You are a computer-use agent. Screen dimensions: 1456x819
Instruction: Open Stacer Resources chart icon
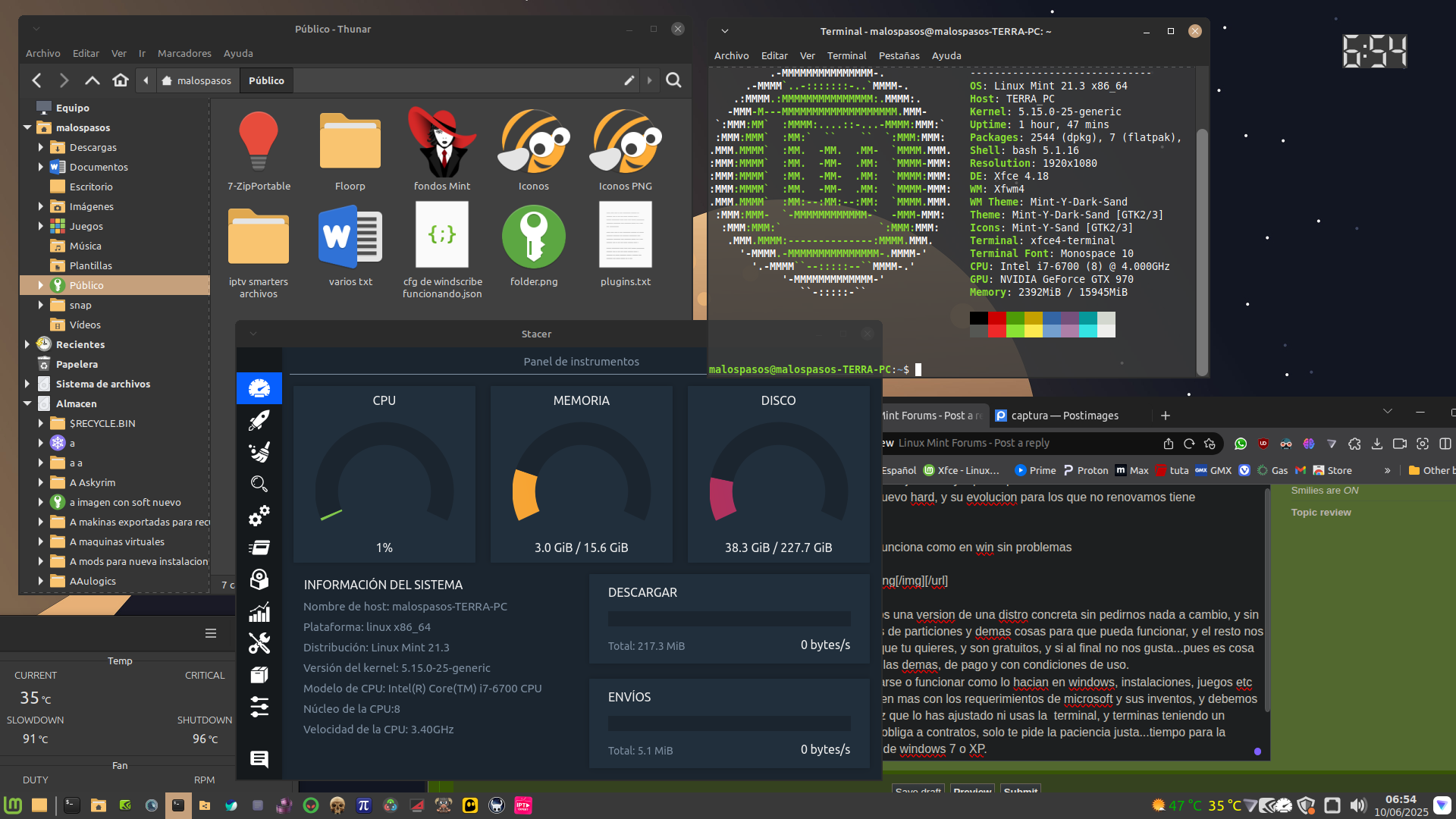pyautogui.click(x=259, y=612)
